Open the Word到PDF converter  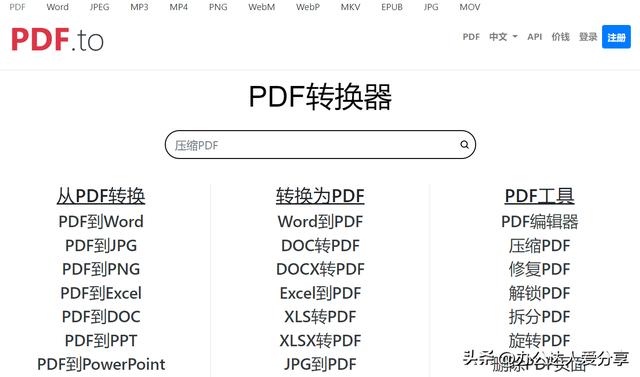[x=320, y=222]
